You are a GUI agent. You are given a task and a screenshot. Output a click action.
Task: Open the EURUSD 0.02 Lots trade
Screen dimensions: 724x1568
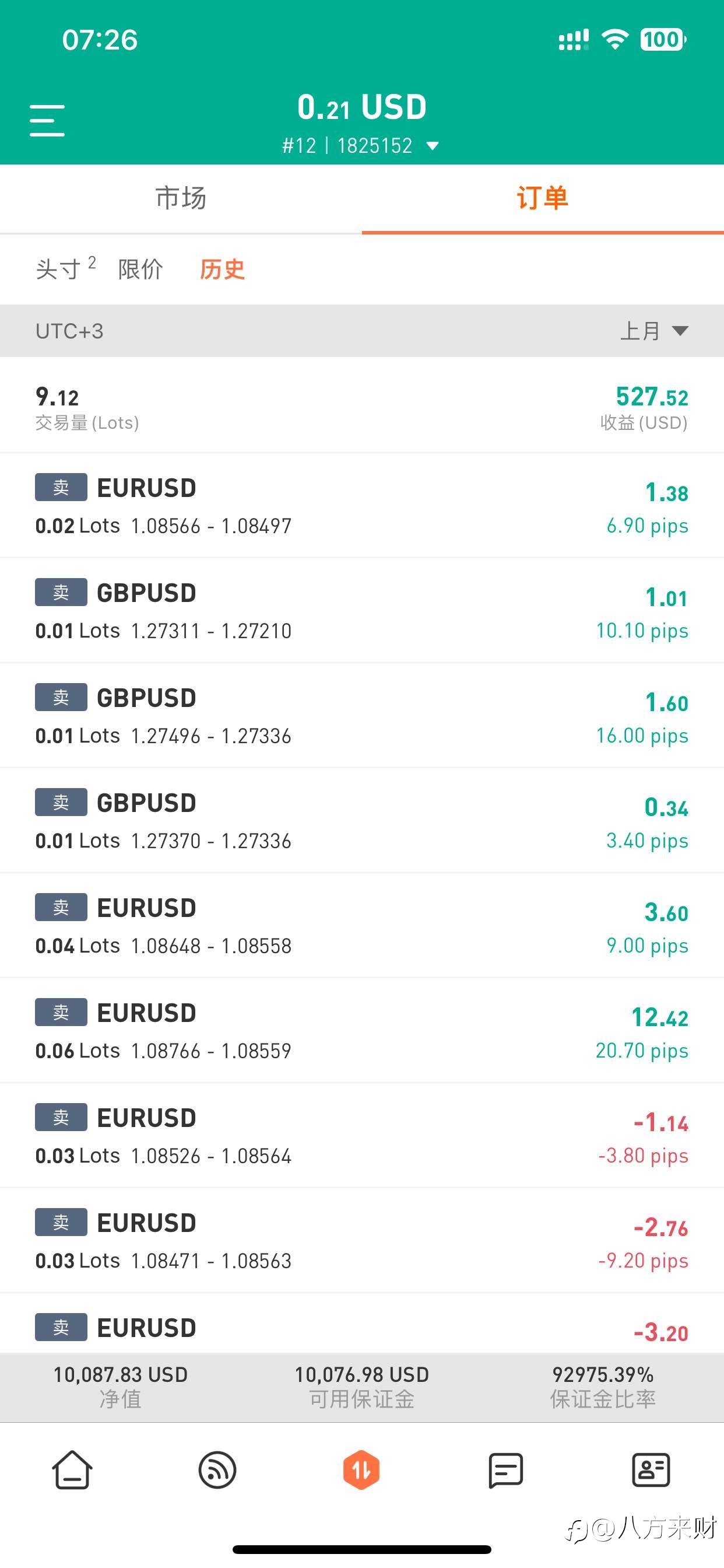(361, 506)
